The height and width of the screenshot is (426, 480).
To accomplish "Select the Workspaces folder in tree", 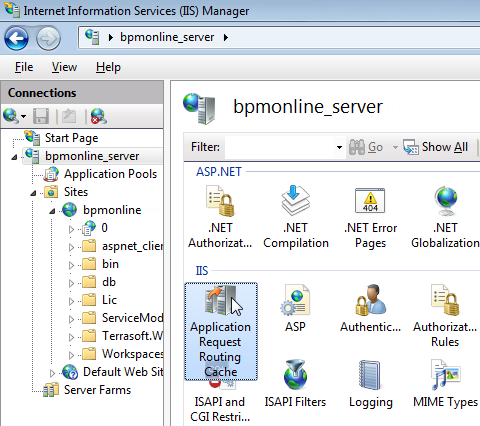I will point(132,354).
